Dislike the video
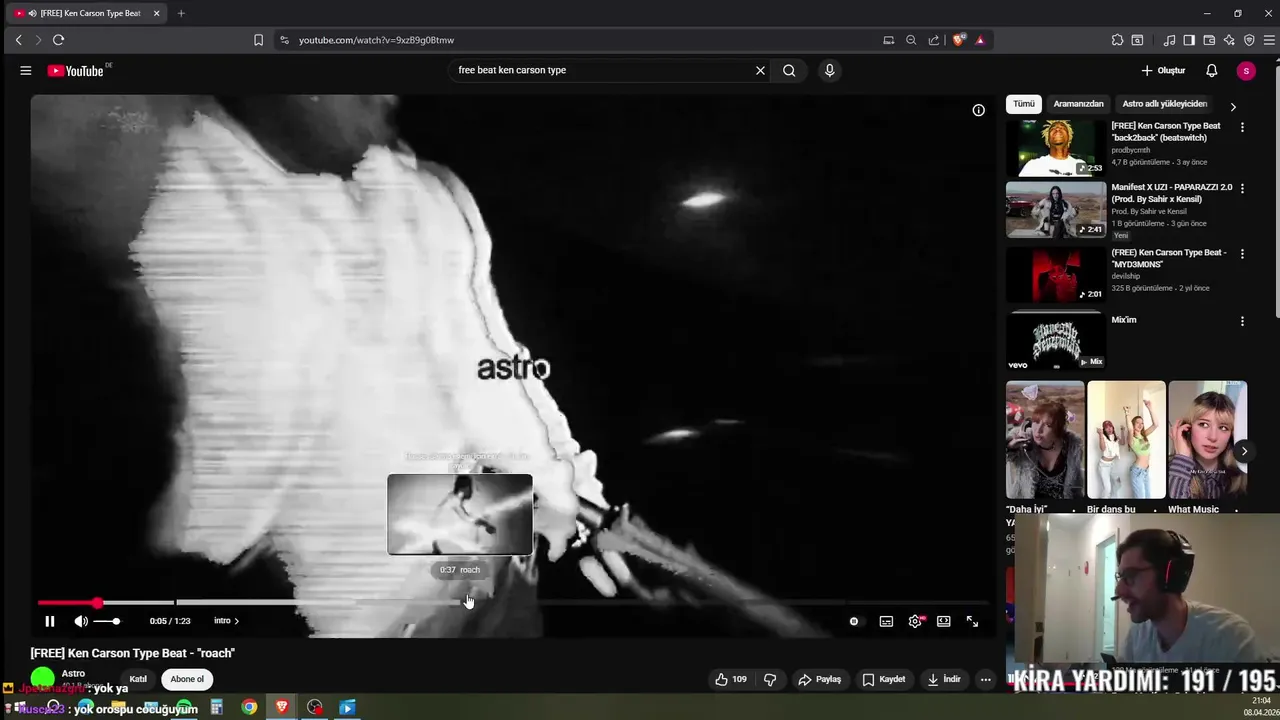Viewport: 1280px width, 720px height. 770,679
